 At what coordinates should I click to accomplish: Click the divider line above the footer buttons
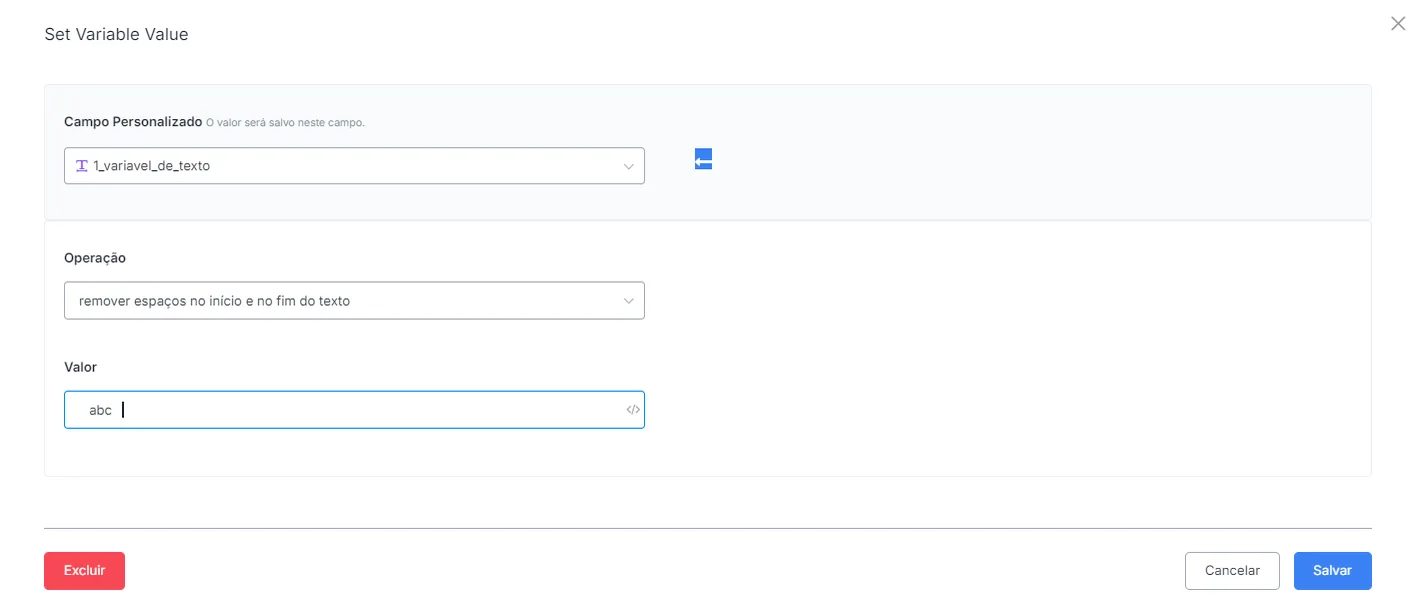click(x=708, y=528)
